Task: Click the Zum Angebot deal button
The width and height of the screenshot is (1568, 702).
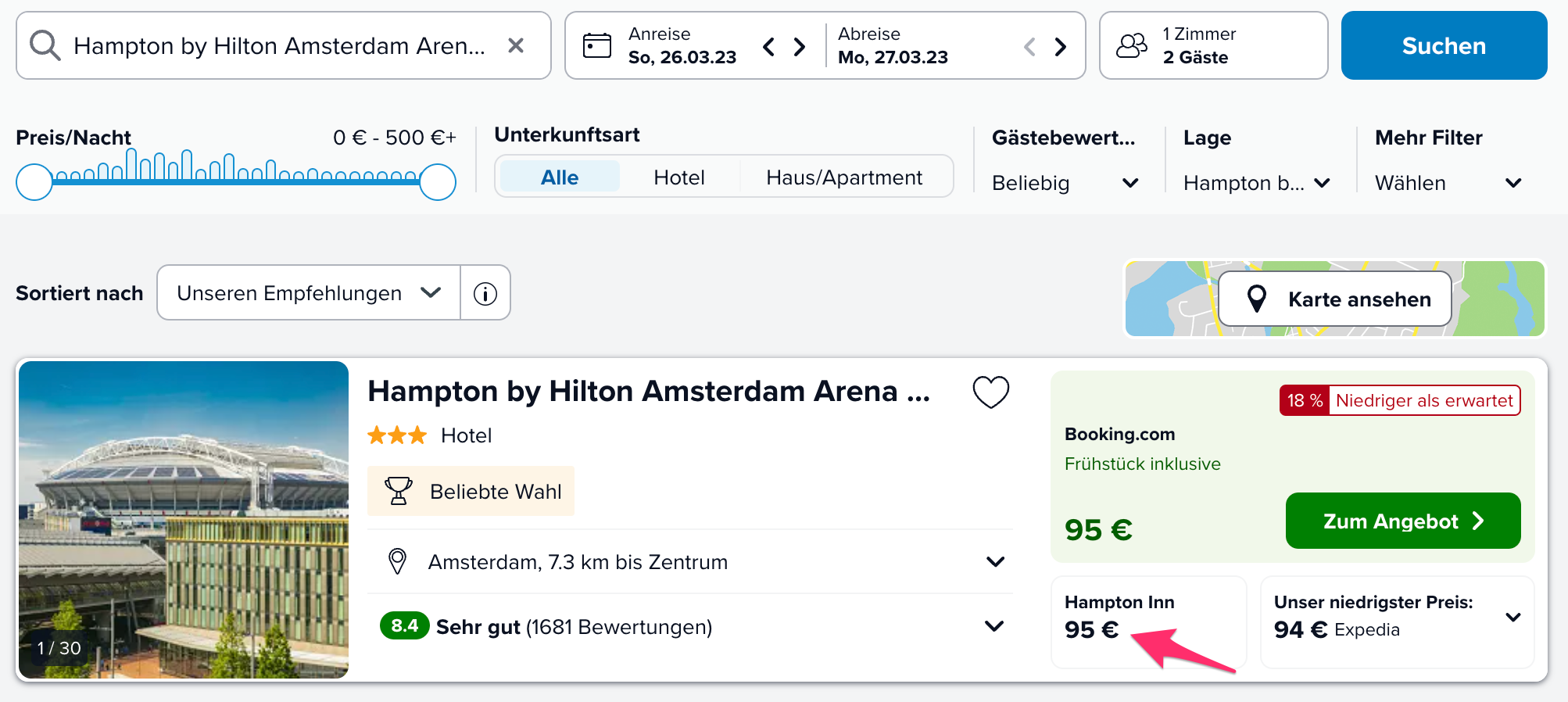Action: click(x=1403, y=521)
